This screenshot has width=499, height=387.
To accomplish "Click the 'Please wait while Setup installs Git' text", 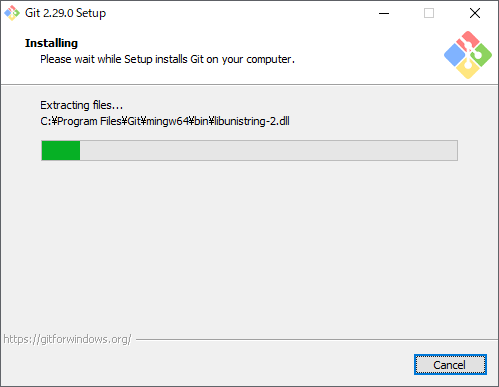I will click(x=167, y=59).
